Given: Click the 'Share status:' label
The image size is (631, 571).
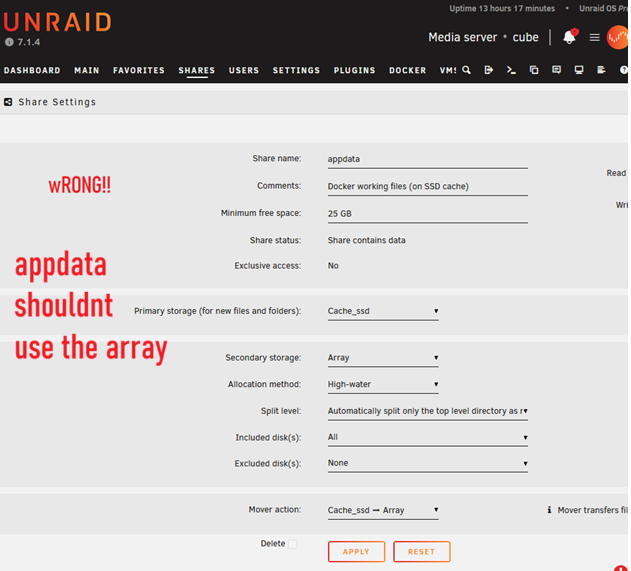Looking at the screenshot, I should (x=275, y=240).
